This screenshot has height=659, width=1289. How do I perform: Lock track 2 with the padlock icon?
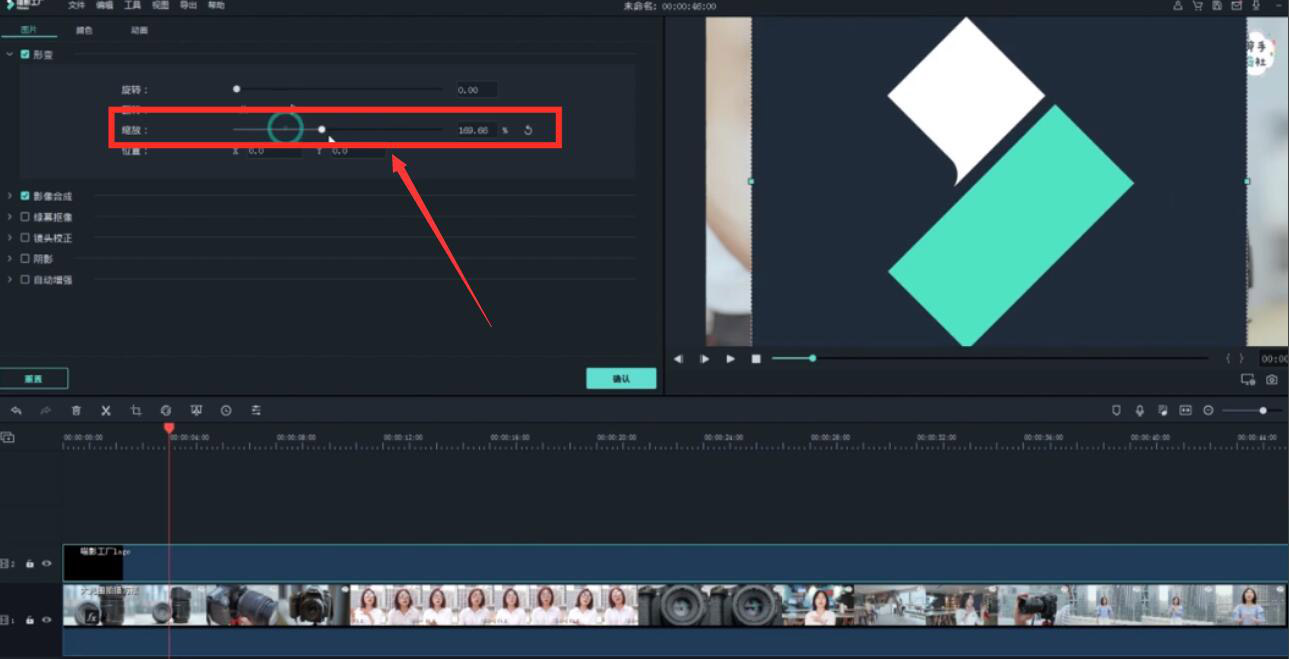30,564
